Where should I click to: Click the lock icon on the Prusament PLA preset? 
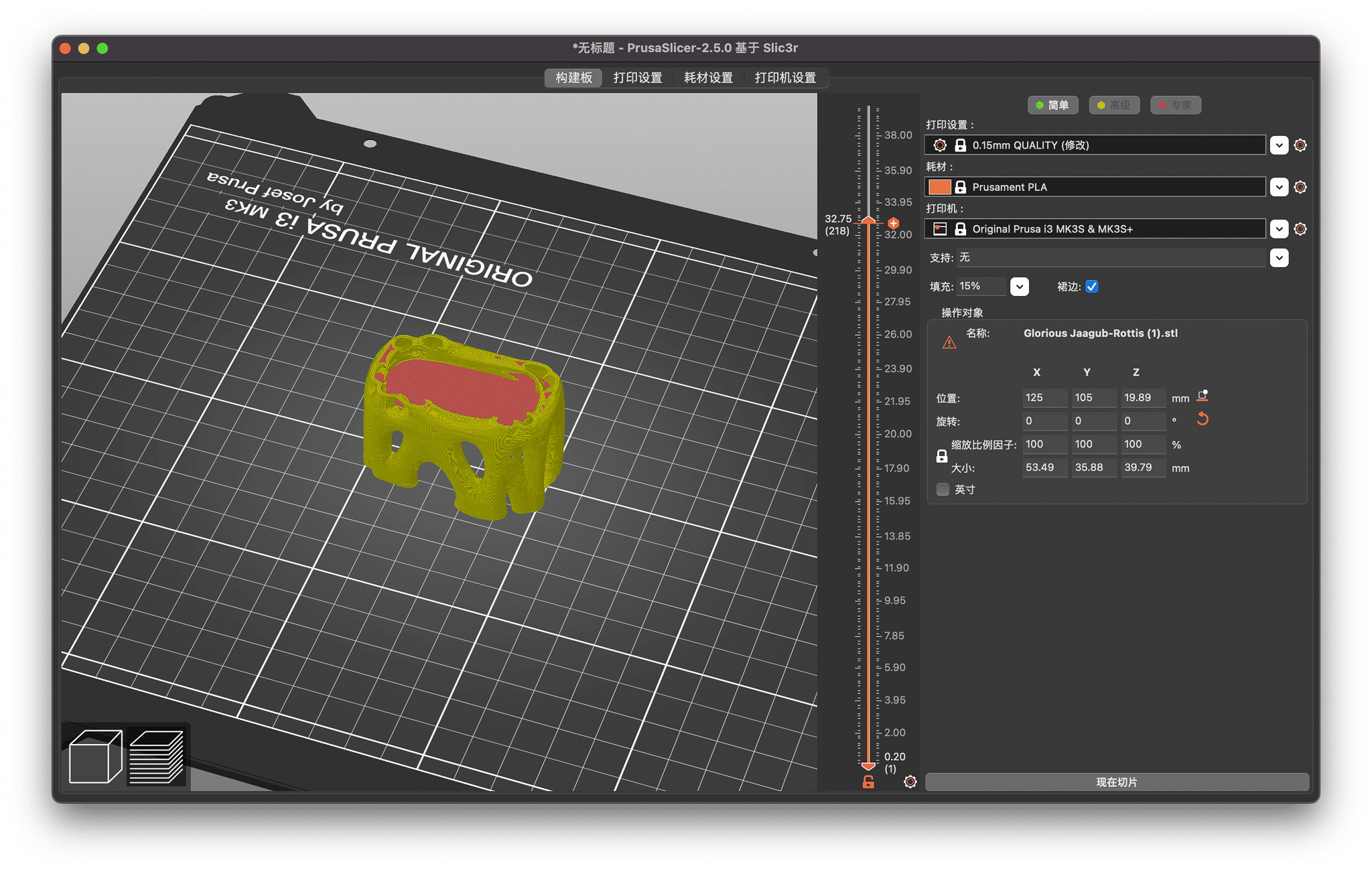click(x=960, y=188)
